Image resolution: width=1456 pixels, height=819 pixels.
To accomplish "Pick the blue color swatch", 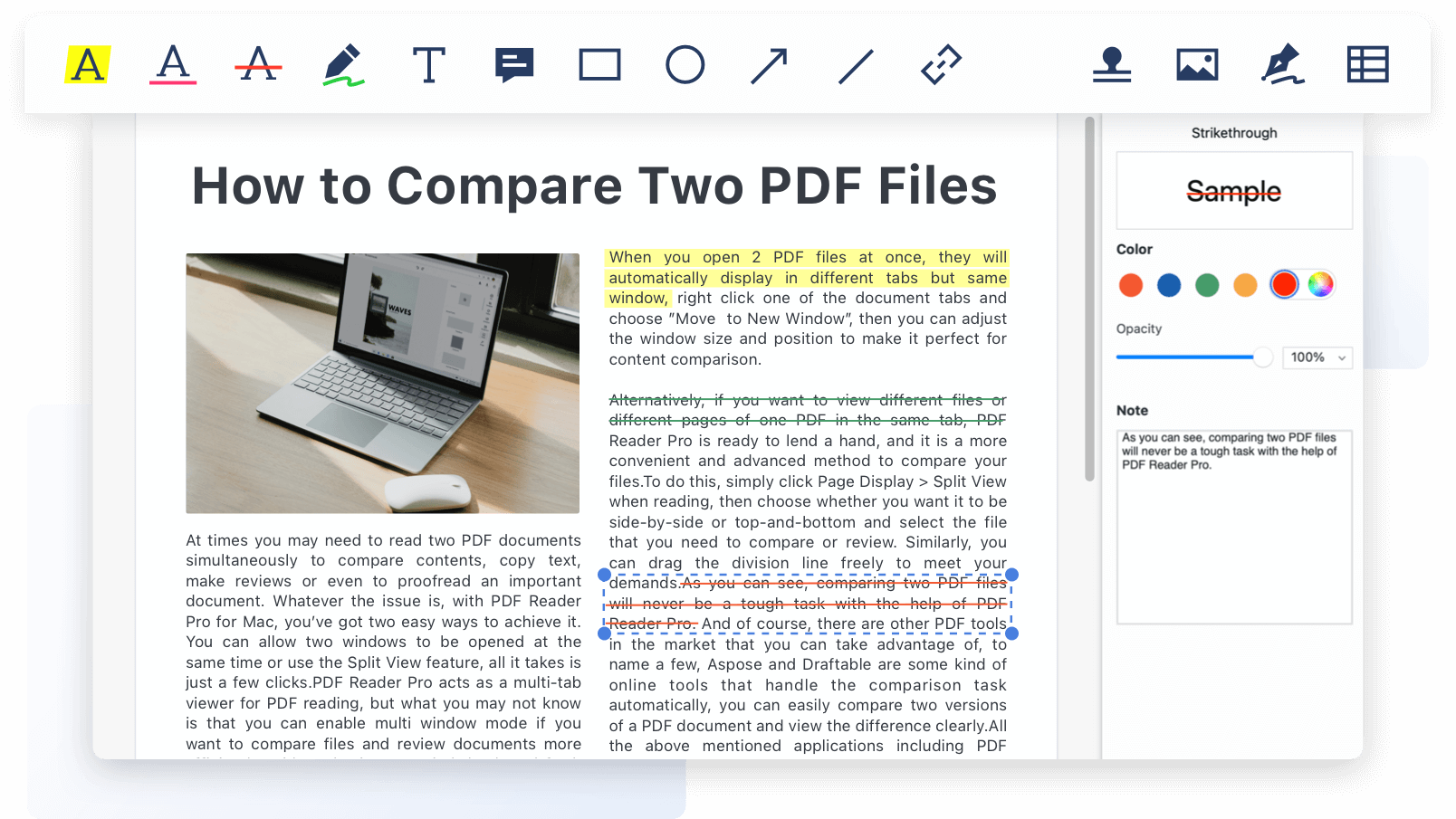I will 1169,285.
